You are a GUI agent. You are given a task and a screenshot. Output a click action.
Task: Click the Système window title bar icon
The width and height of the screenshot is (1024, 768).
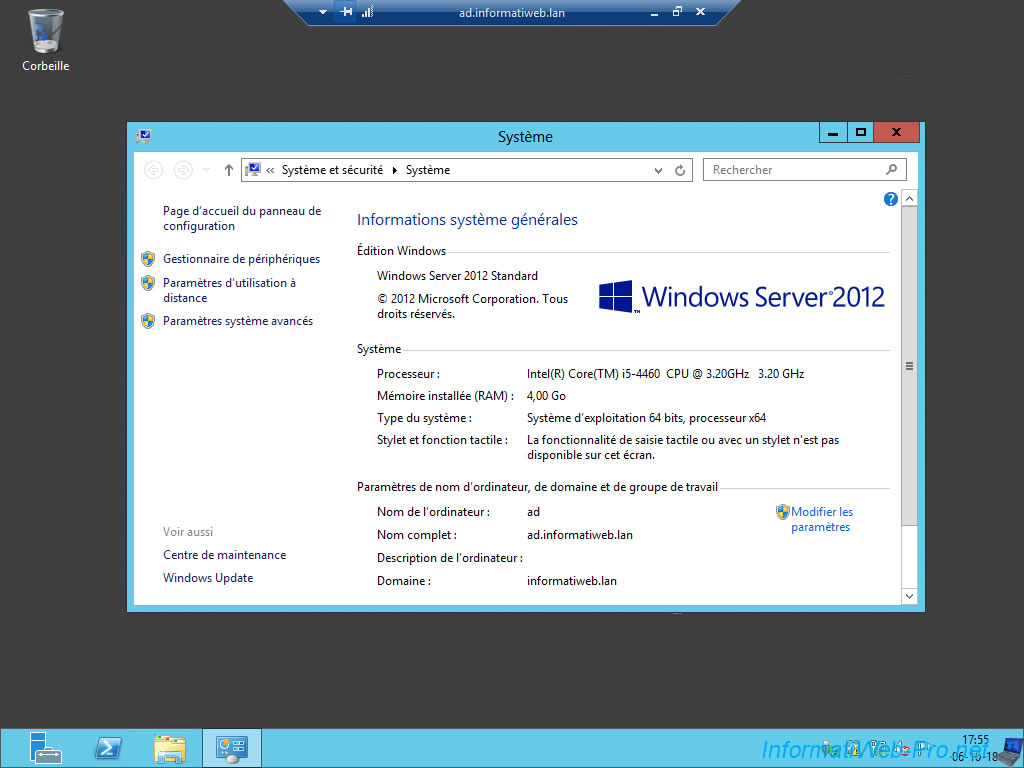tap(144, 136)
